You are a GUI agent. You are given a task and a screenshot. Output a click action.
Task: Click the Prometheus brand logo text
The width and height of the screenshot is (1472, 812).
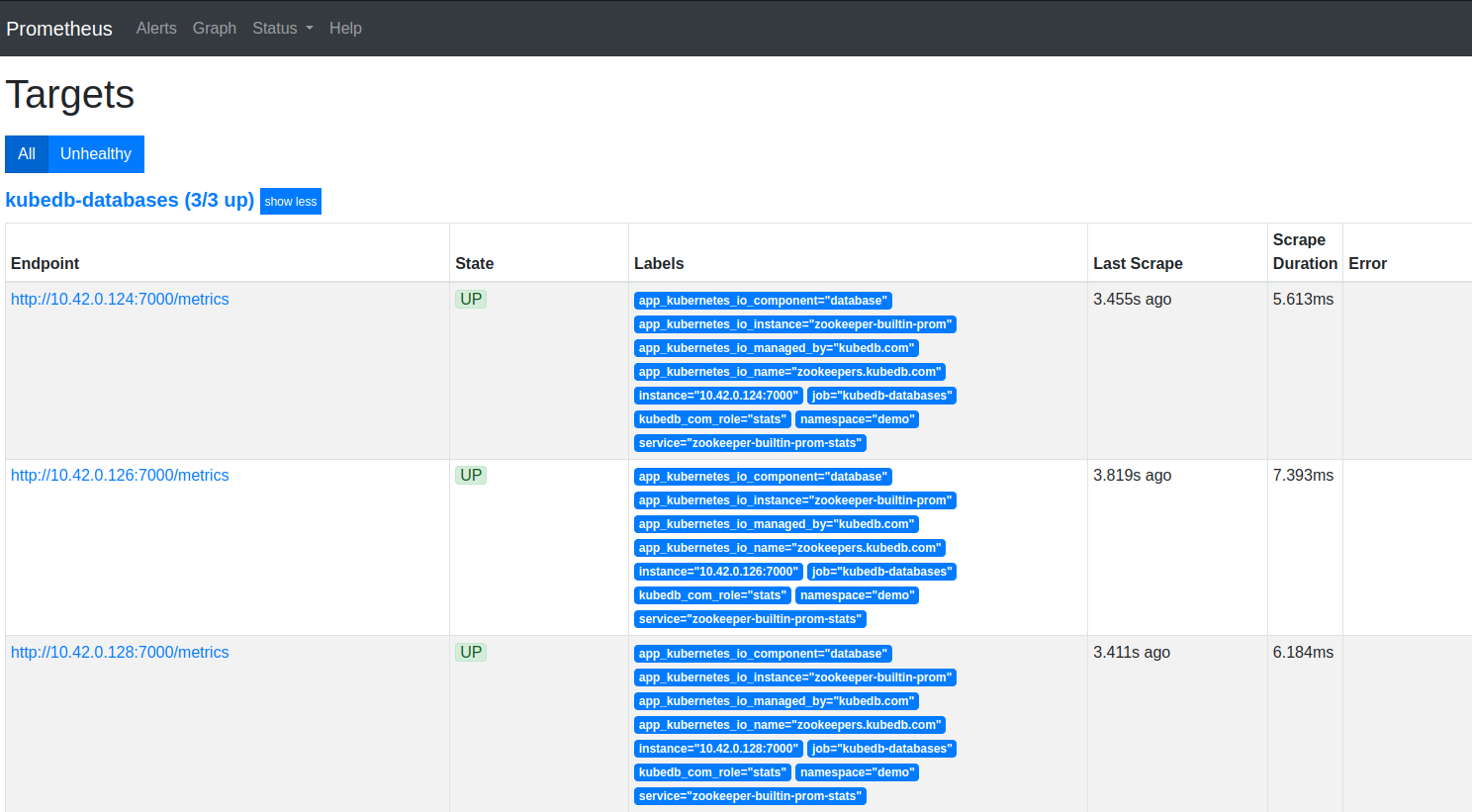tap(59, 29)
